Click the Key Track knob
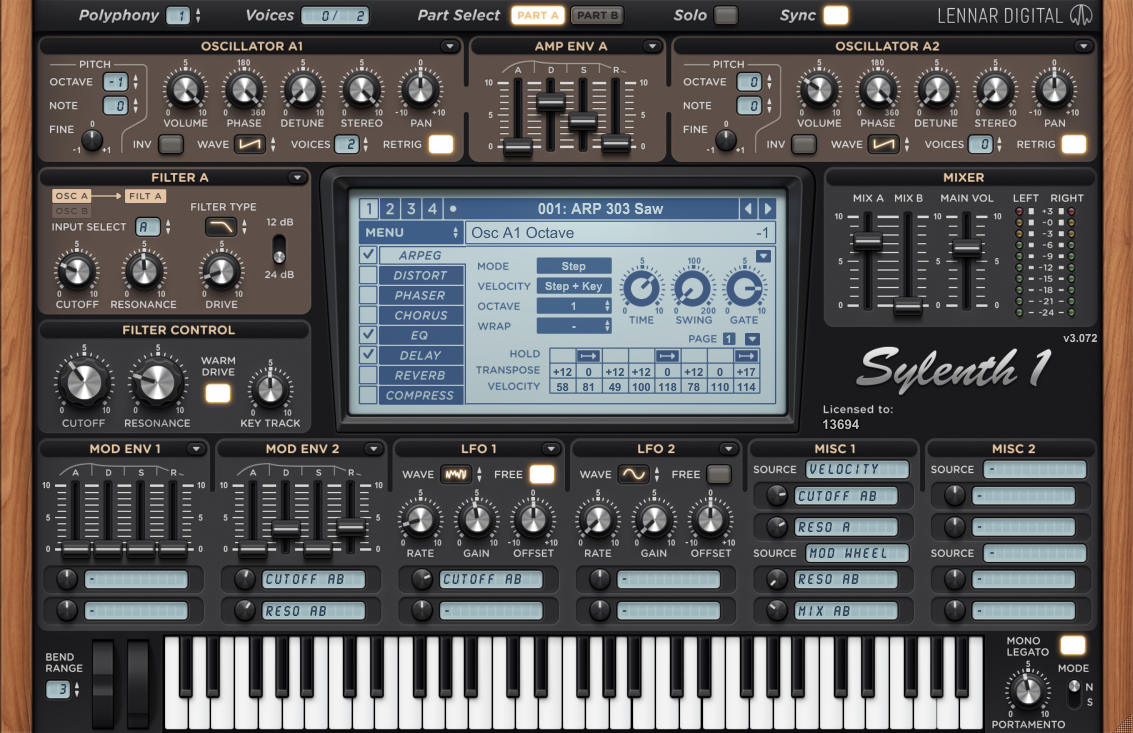This screenshot has height=733, width=1133. pyautogui.click(x=270, y=390)
